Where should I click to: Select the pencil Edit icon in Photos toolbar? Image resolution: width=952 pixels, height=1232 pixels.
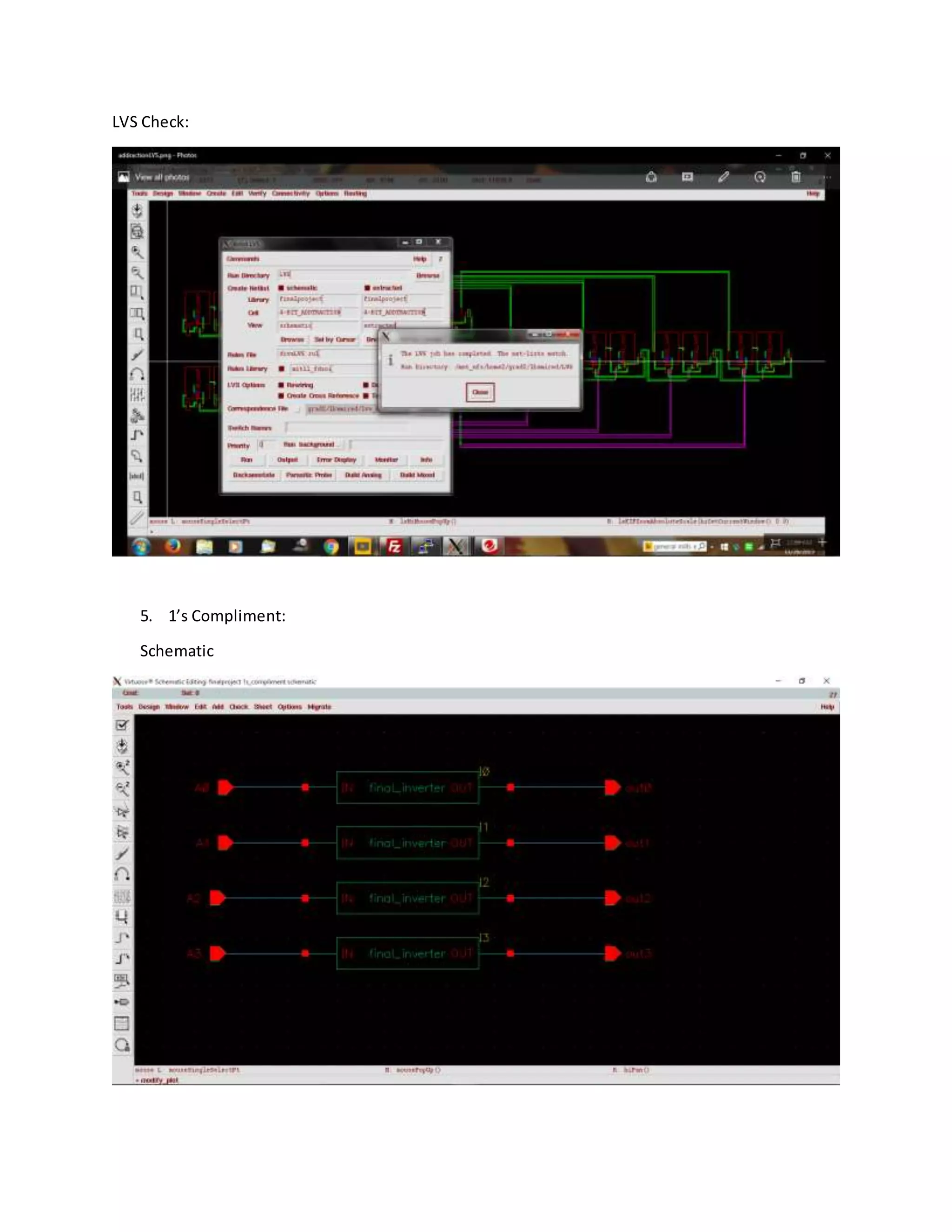(x=724, y=177)
